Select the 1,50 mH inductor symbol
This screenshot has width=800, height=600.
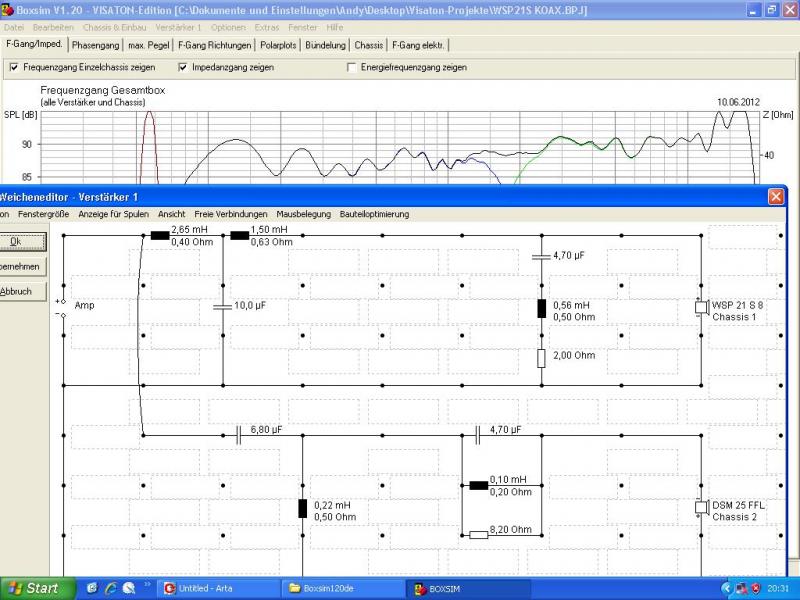coord(240,235)
